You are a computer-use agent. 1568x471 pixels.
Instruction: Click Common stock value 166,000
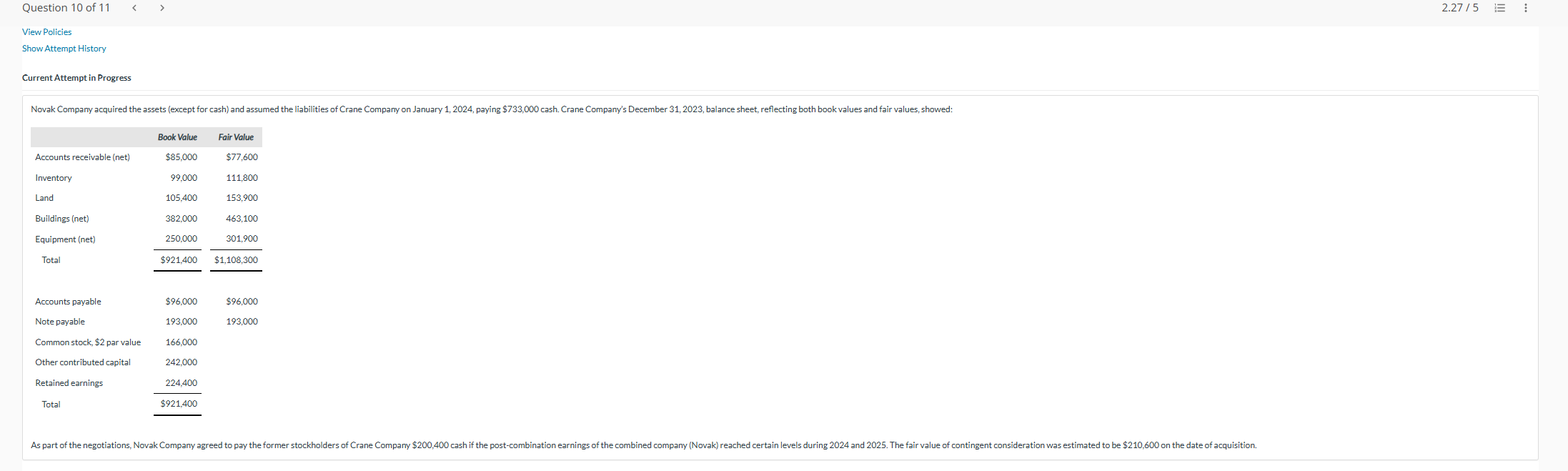(x=182, y=342)
